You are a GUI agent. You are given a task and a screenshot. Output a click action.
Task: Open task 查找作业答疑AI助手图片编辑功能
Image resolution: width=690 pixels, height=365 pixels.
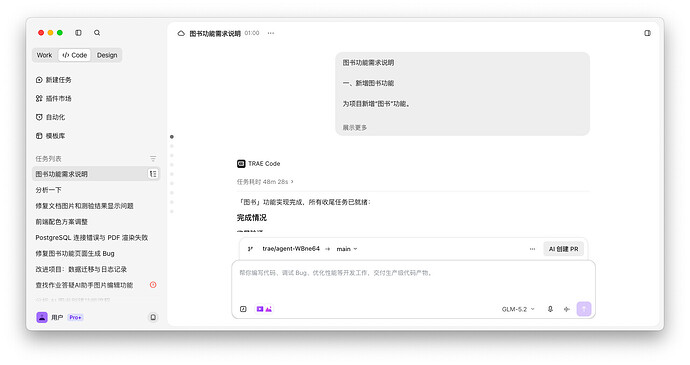tap(96, 285)
